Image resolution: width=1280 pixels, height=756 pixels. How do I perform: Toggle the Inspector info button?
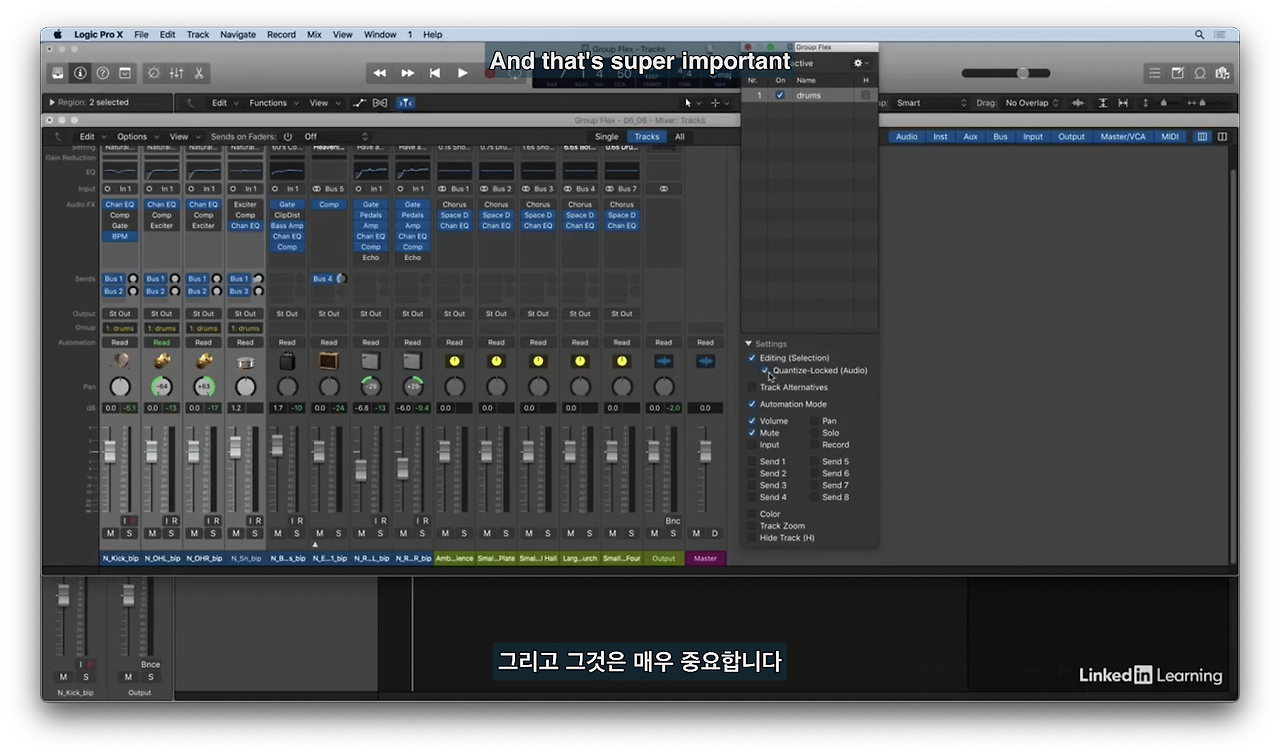point(80,73)
